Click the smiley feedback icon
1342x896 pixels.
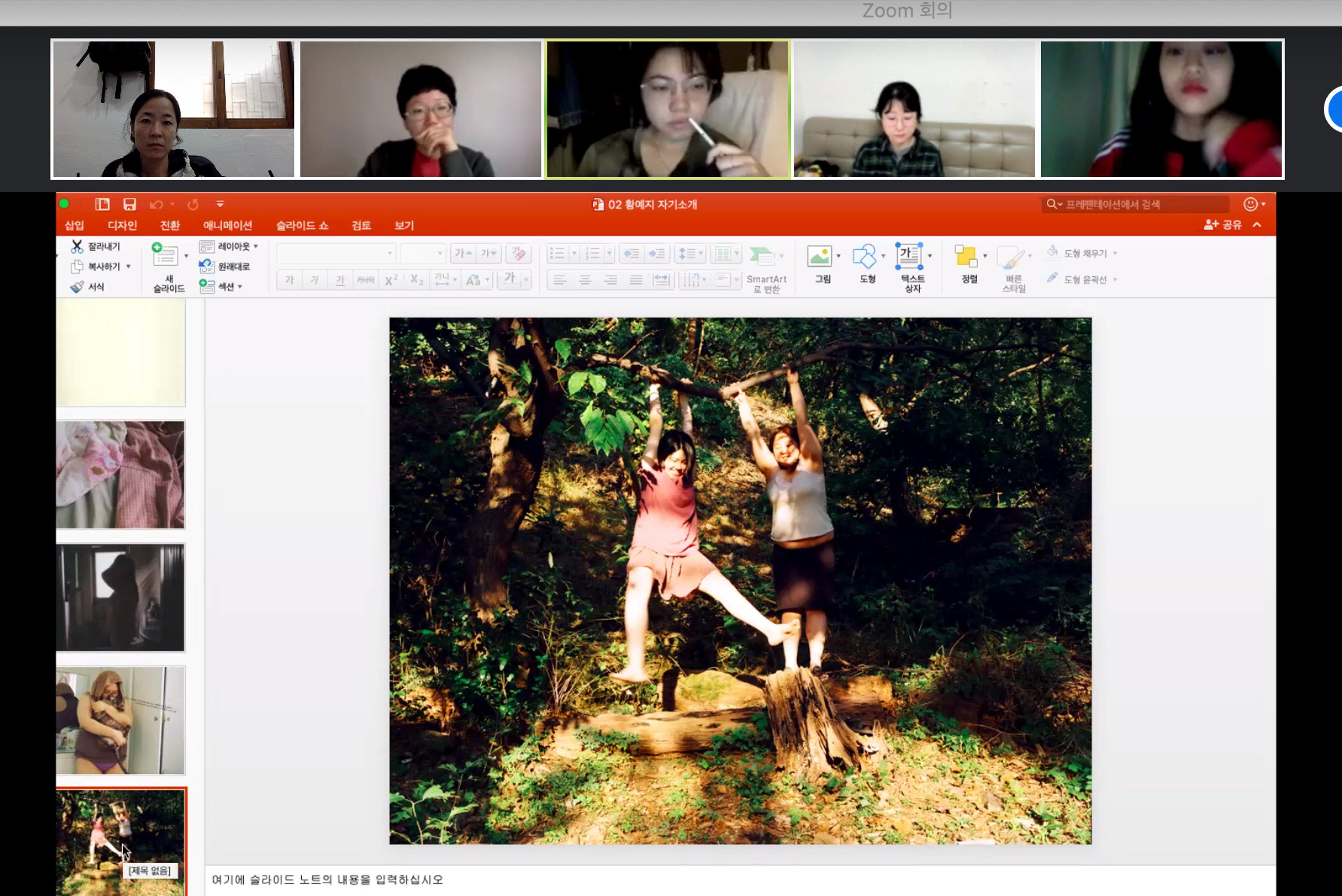(1250, 204)
